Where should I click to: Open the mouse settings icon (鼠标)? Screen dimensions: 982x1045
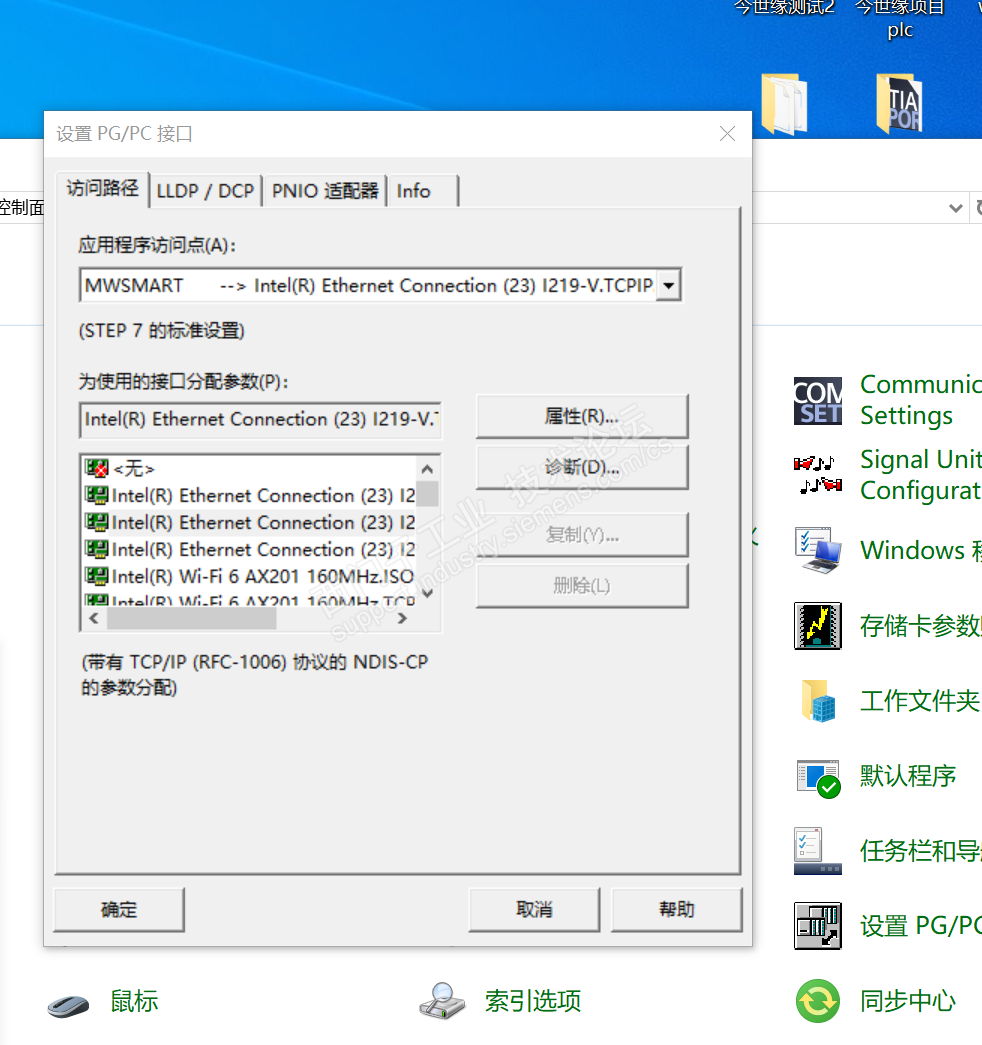(x=69, y=1004)
